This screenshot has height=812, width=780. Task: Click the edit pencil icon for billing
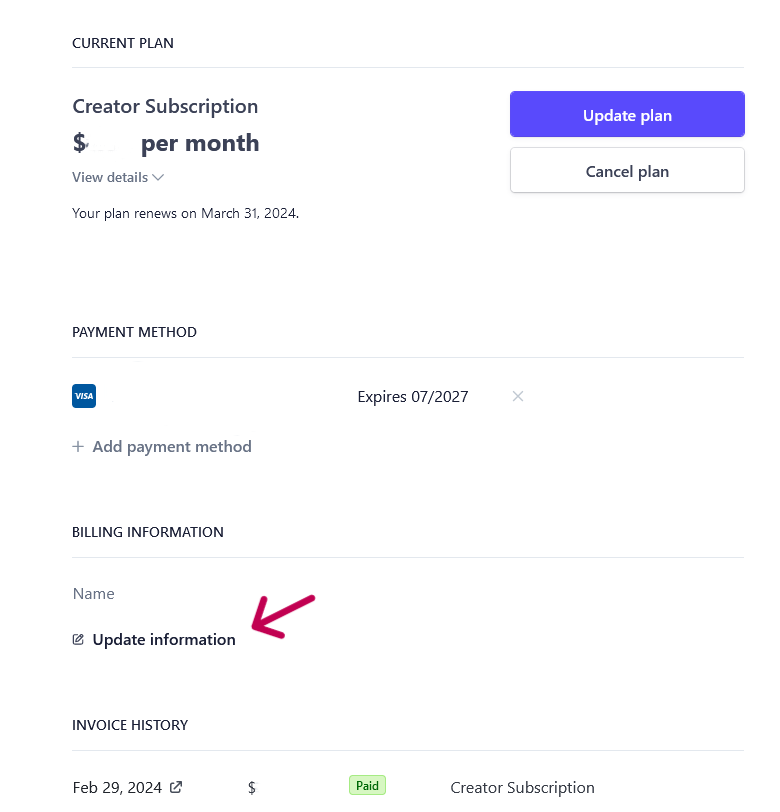pyautogui.click(x=78, y=640)
